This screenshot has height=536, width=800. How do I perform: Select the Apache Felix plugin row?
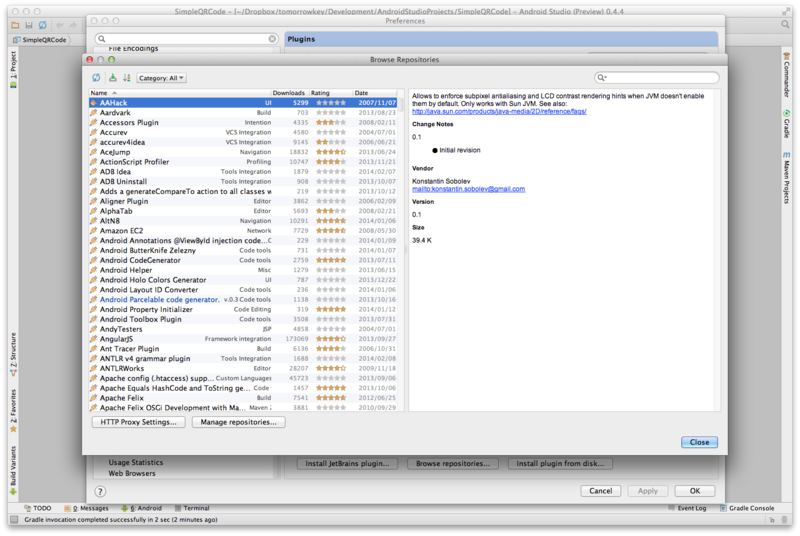(x=243, y=398)
